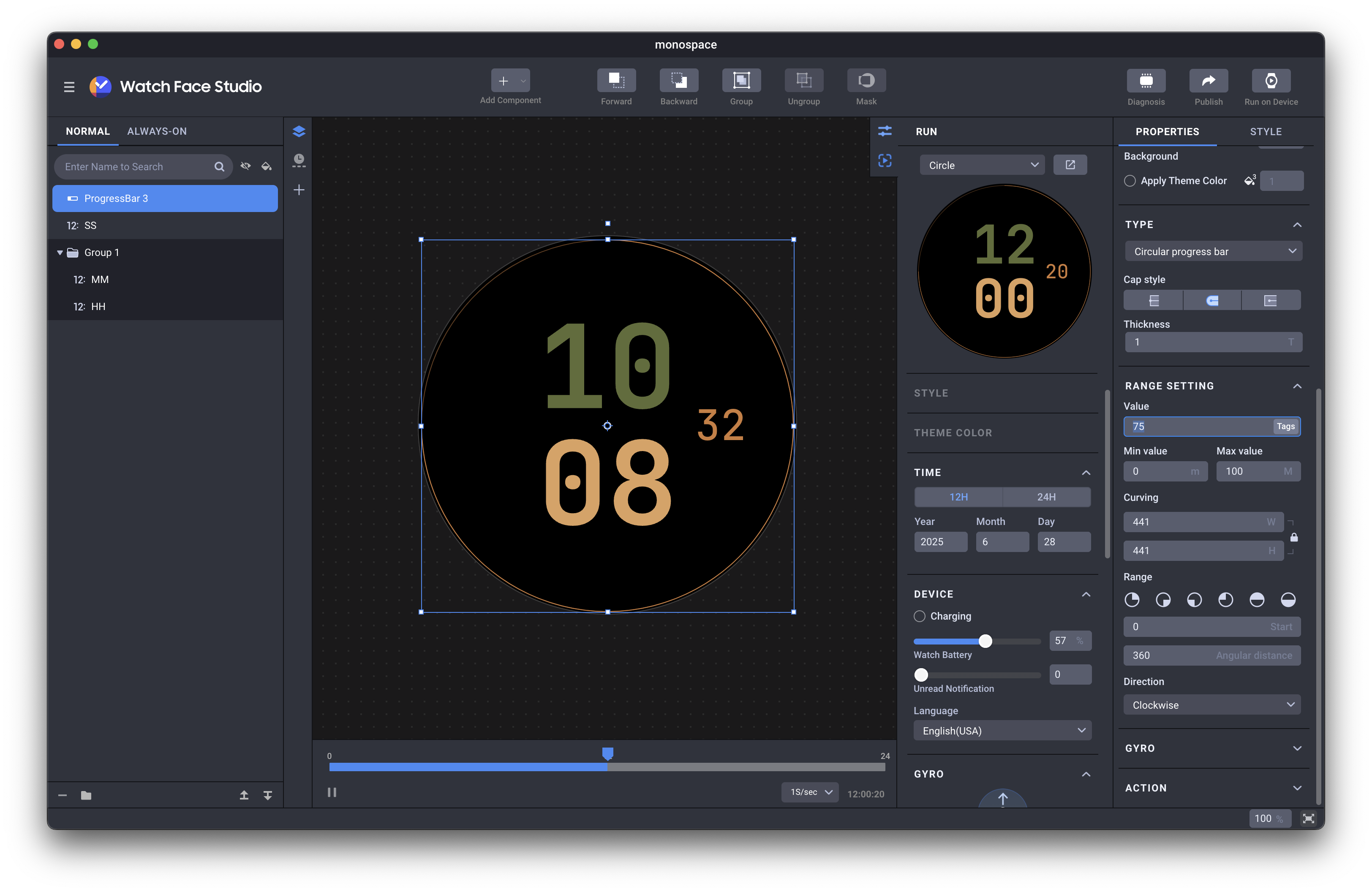Open the STYLE tab in properties
Image resolution: width=1372 pixels, height=892 pixels.
pos(1266,131)
